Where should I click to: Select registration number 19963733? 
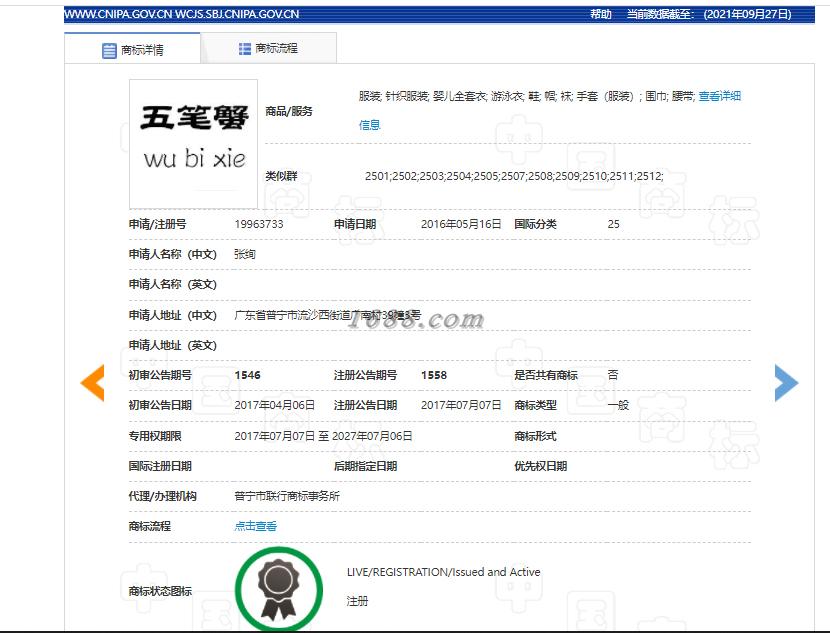tap(259, 224)
